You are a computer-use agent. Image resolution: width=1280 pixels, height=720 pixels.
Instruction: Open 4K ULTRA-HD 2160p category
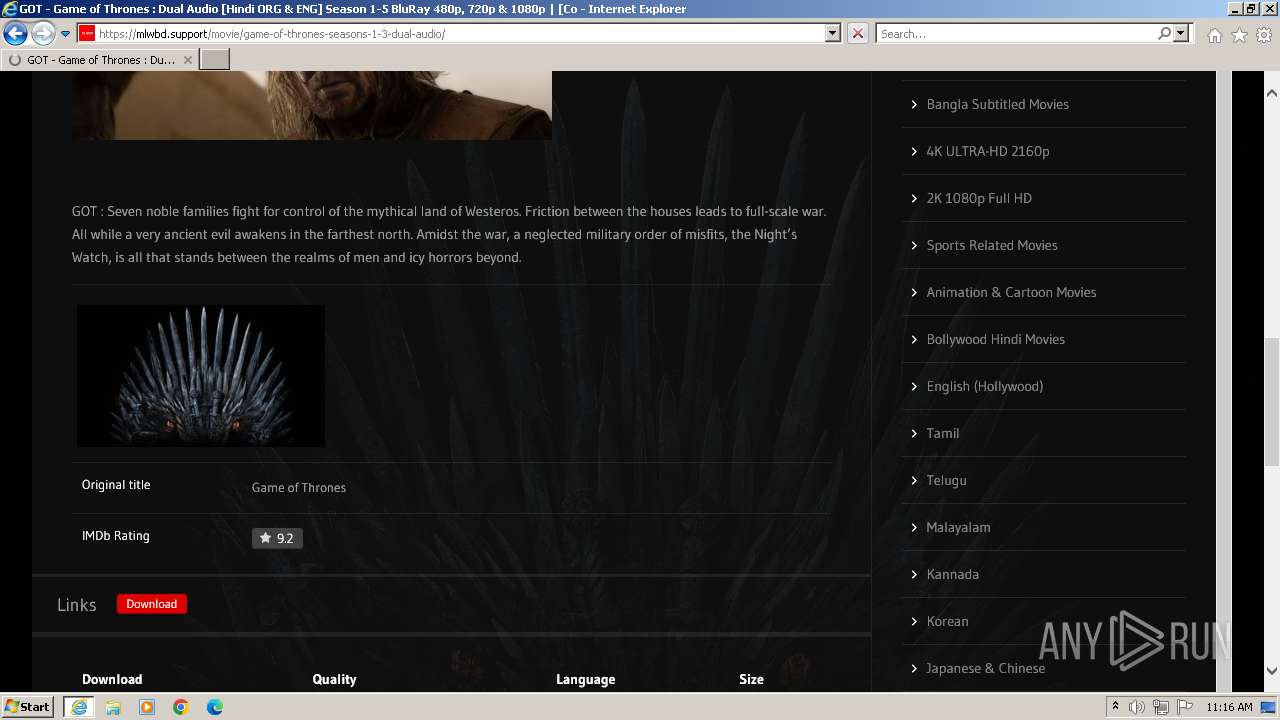(x=987, y=151)
